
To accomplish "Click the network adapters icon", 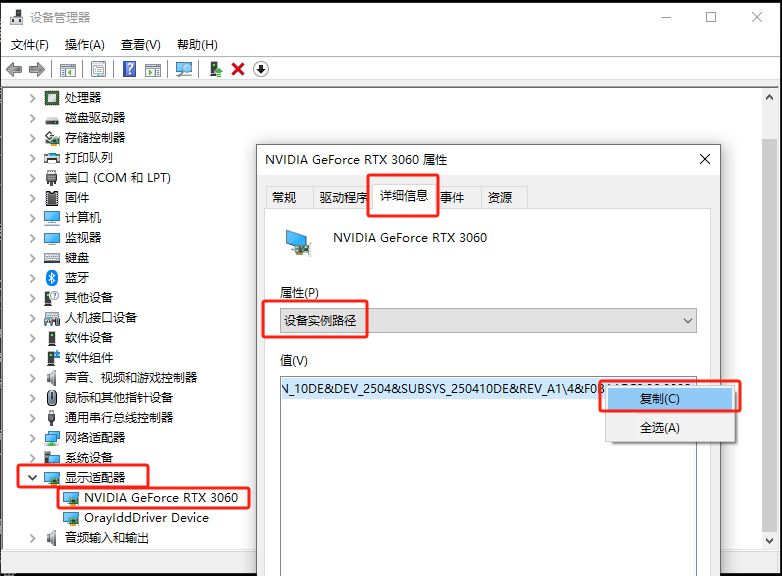I will (52, 438).
